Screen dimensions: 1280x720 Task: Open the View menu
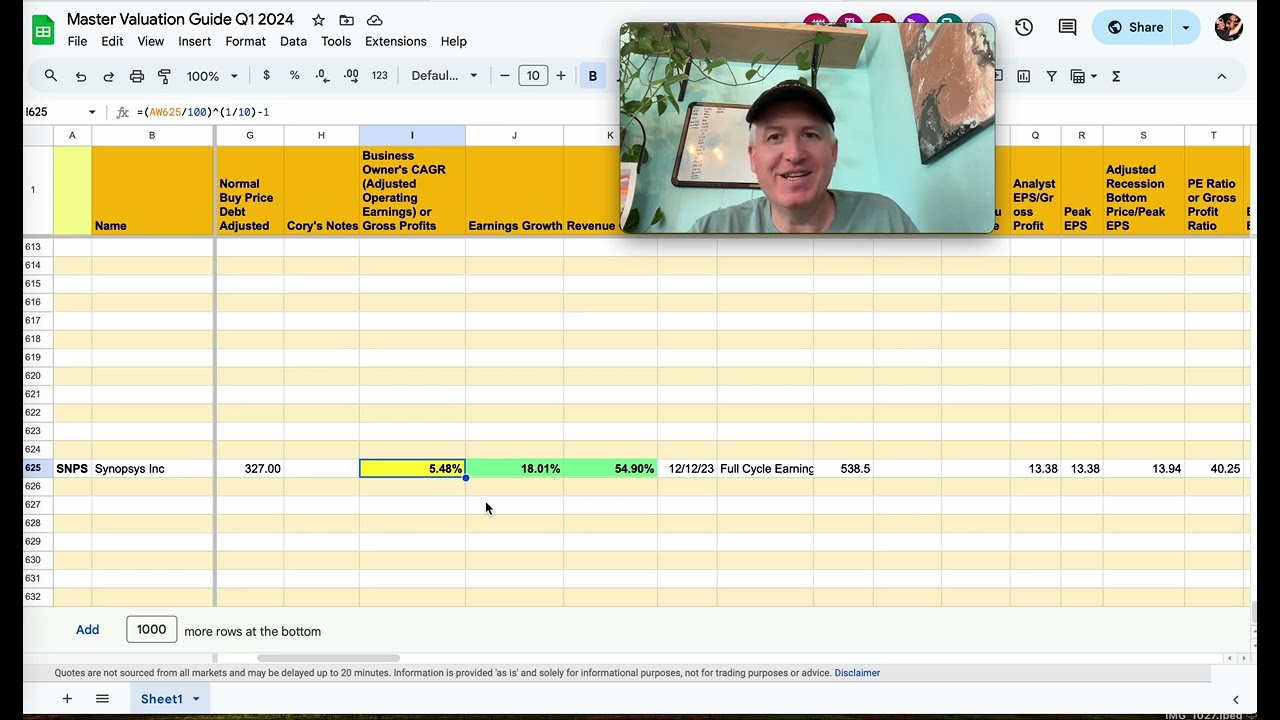coord(151,41)
